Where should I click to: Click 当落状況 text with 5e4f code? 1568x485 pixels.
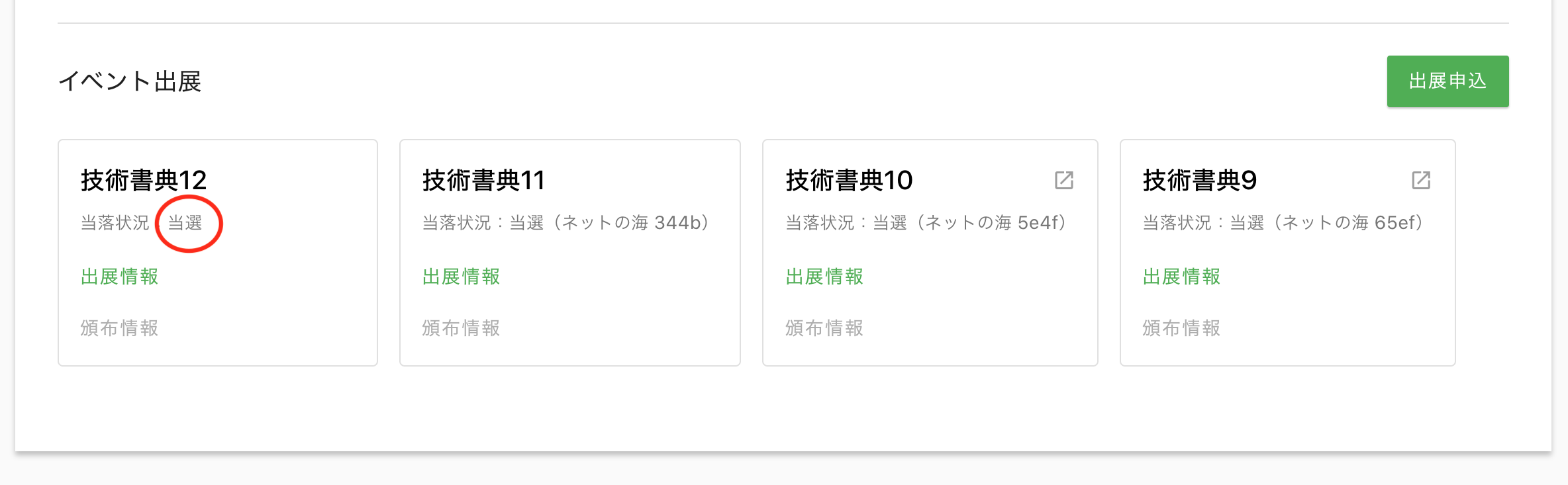pyautogui.click(x=928, y=223)
